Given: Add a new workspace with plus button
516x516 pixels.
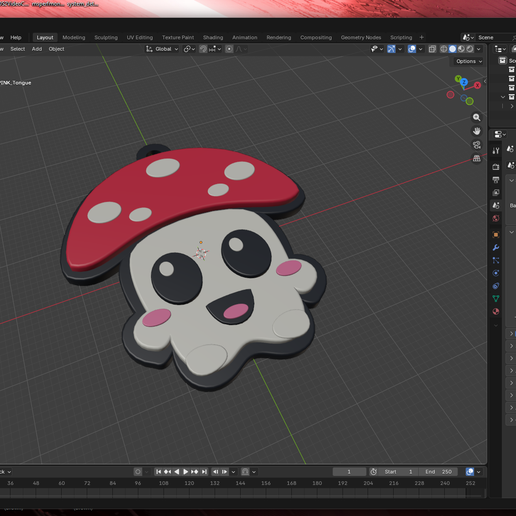Looking at the screenshot, I should click(422, 37).
